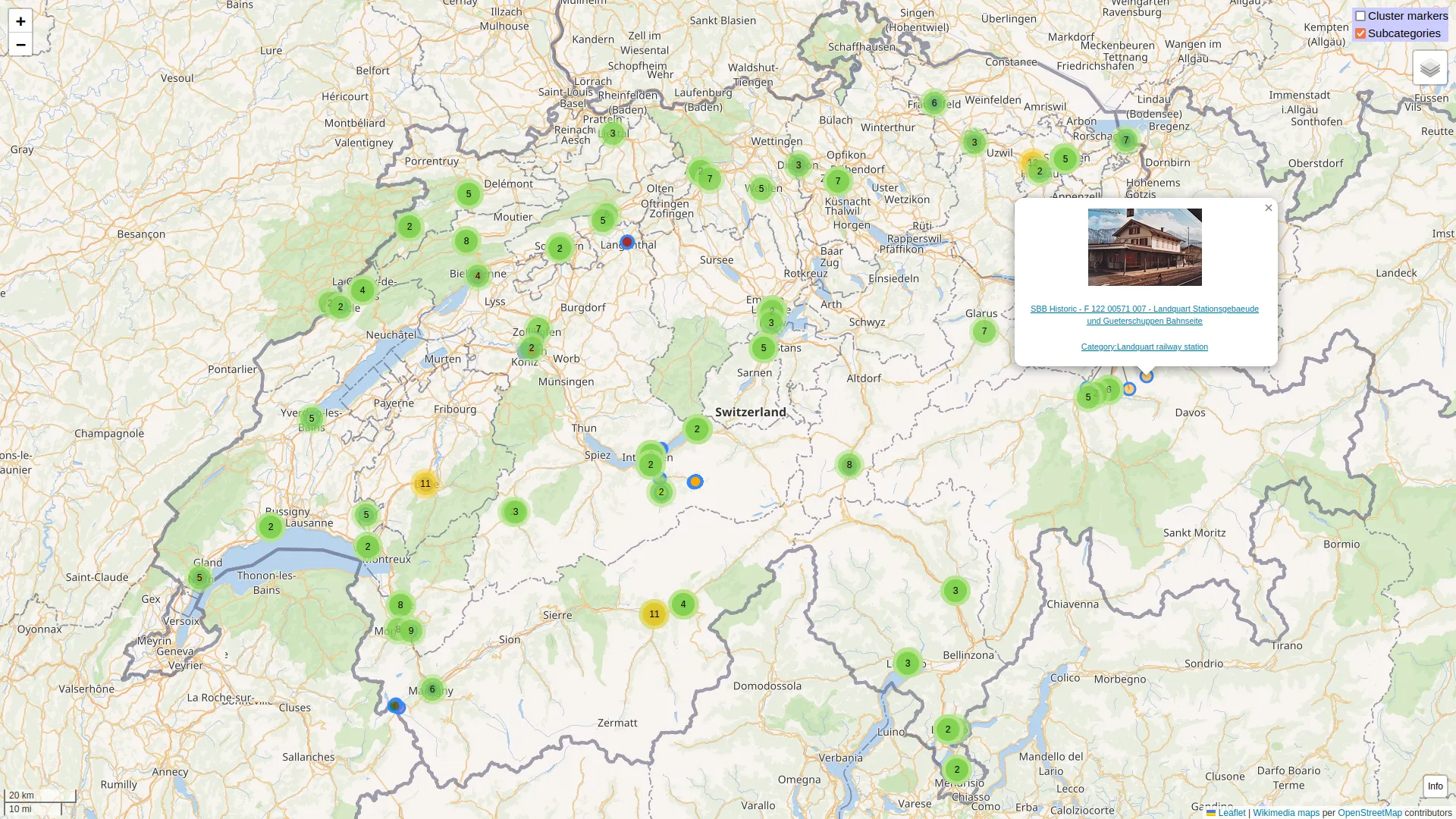The height and width of the screenshot is (819, 1456).
Task: Click the Landquart station photo thumbnail
Action: pos(1144,247)
